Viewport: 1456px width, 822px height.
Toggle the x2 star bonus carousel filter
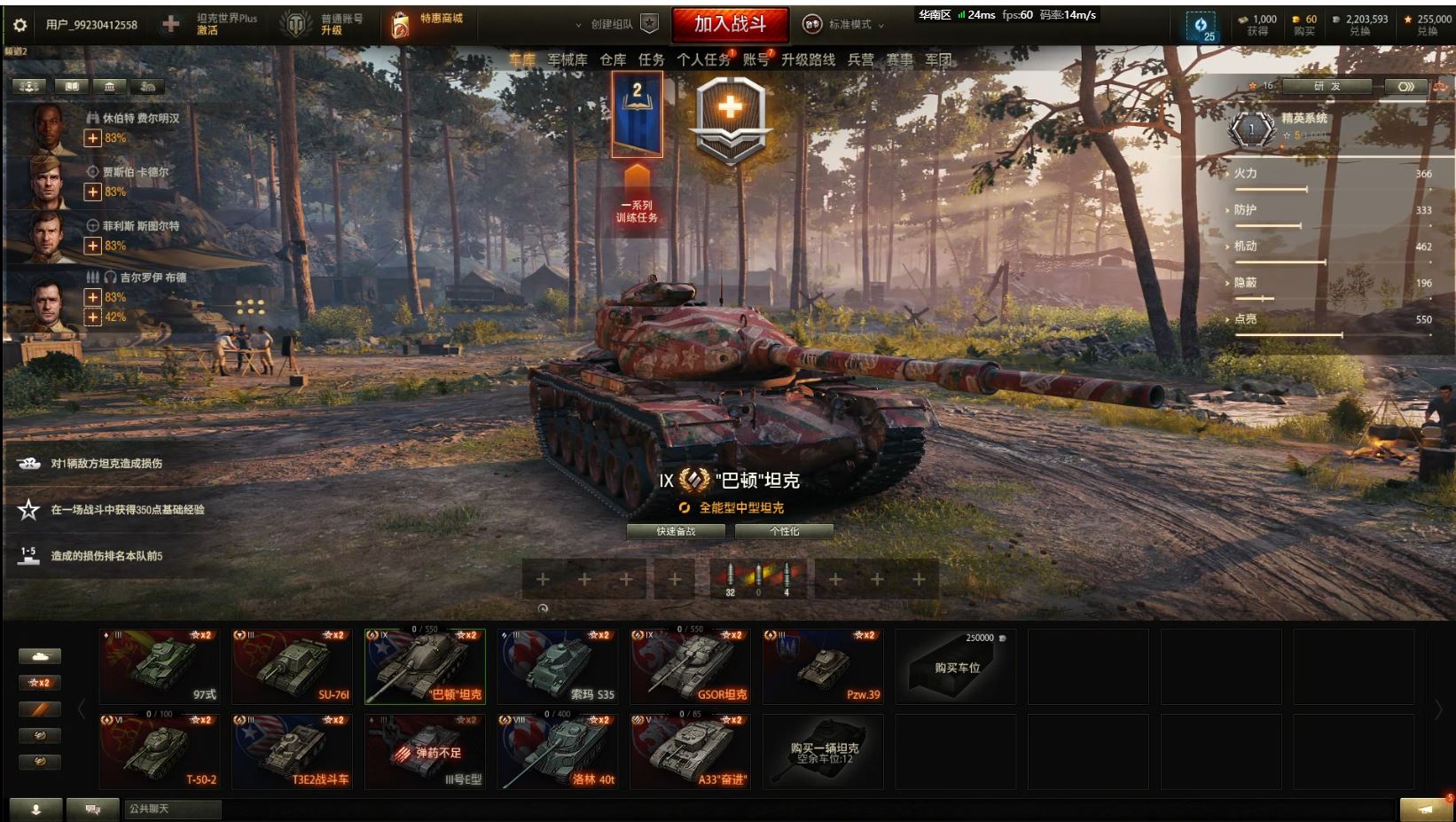pos(40,683)
